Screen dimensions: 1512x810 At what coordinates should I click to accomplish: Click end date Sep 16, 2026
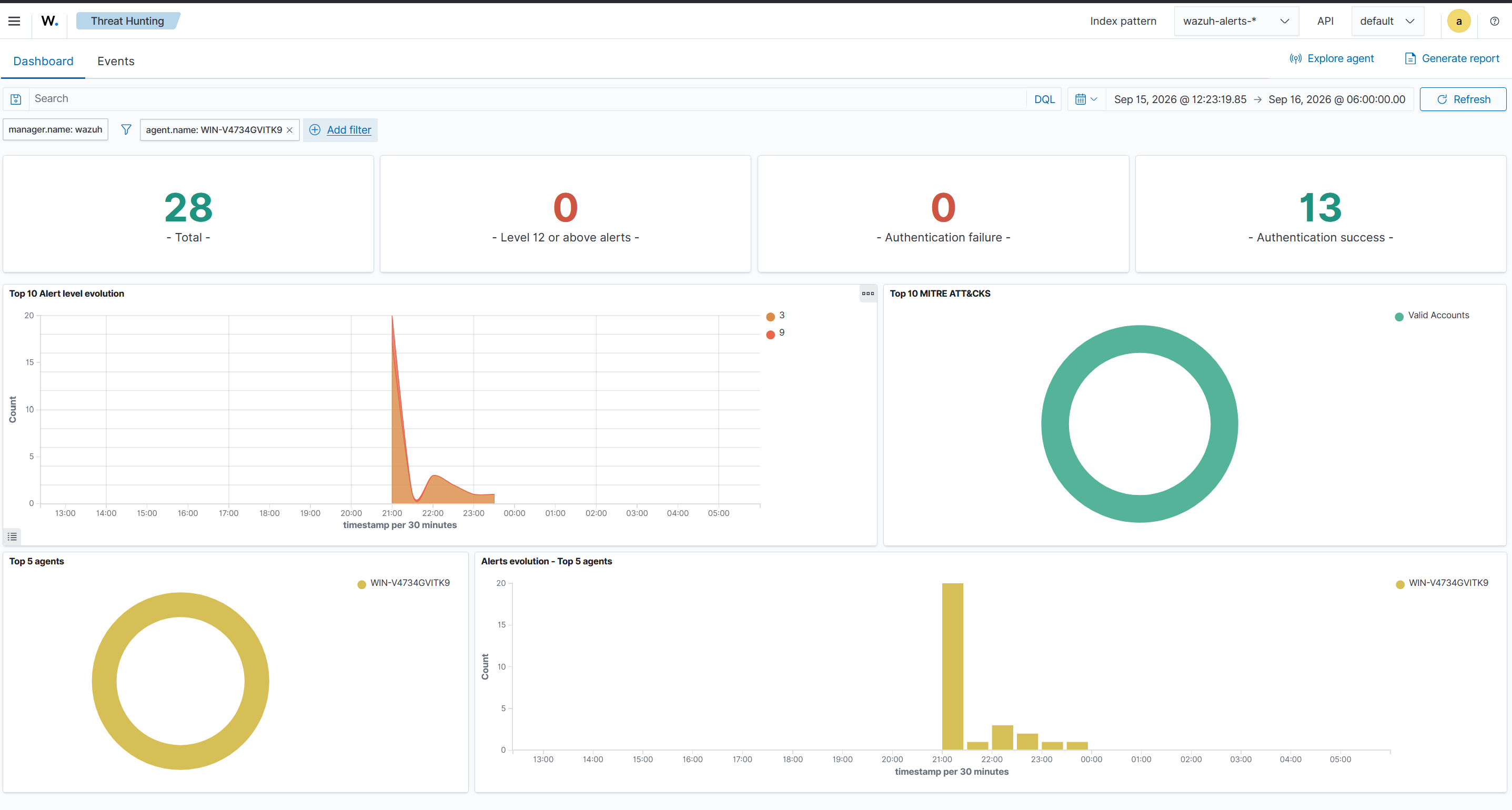(1336, 99)
